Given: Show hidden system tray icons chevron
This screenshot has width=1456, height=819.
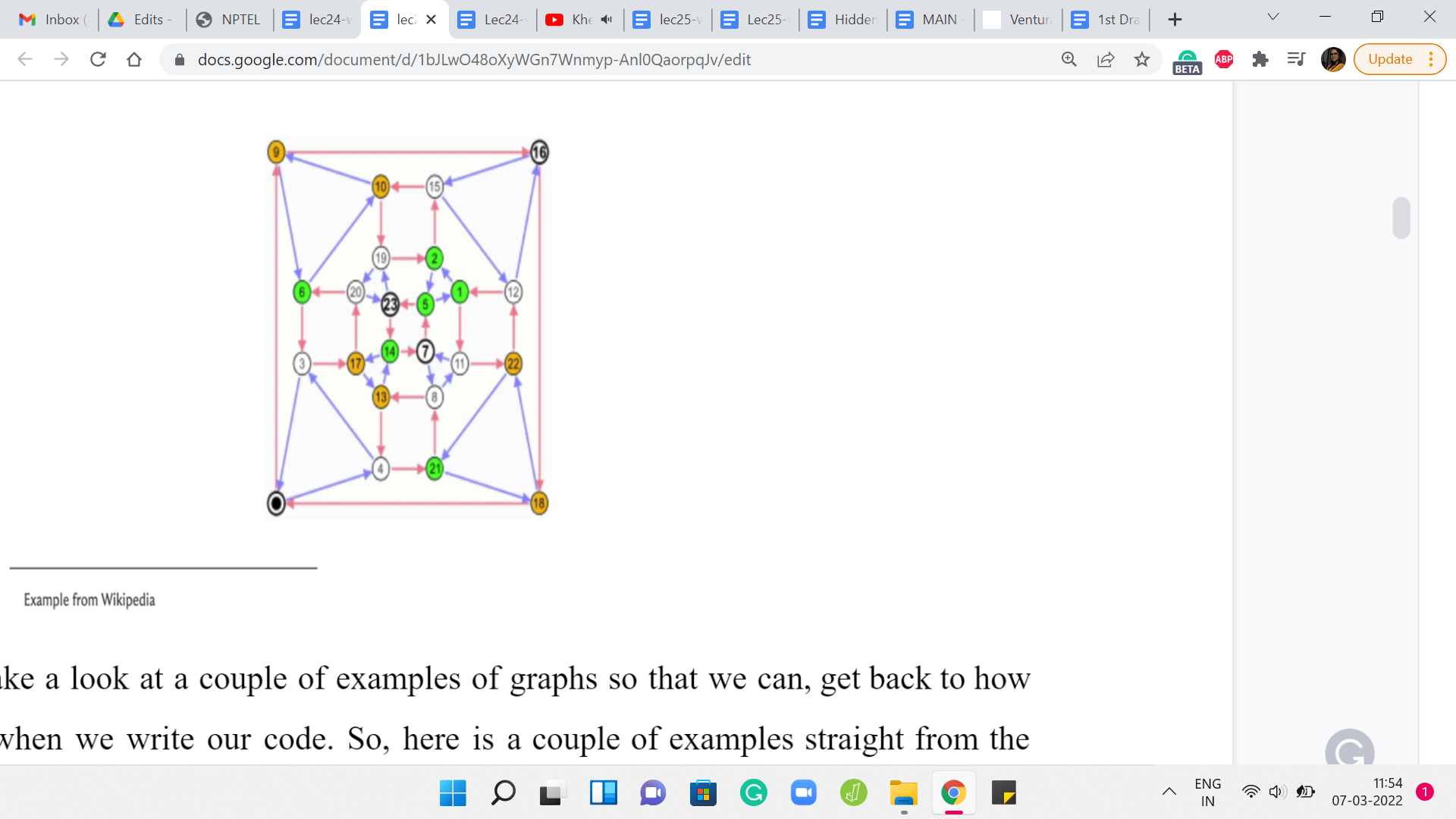Looking at the screenshot, I should [1169, 792].
